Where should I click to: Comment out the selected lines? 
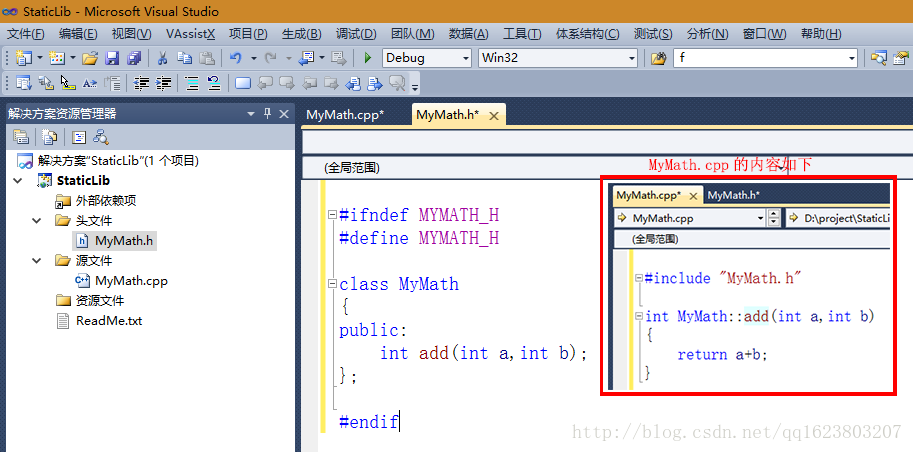(192, 83)
